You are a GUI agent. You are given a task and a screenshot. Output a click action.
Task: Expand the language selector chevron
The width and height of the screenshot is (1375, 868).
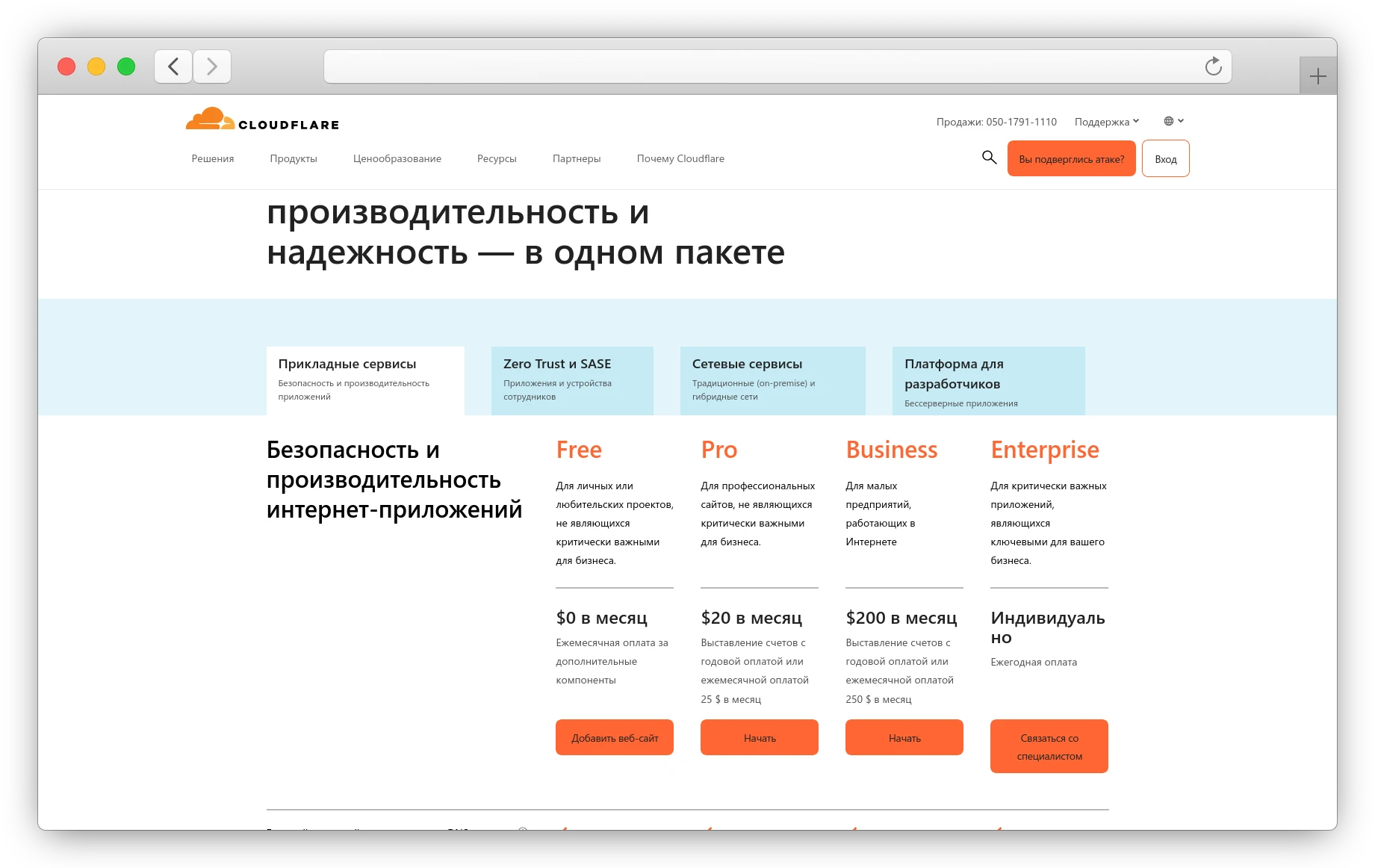[x=1182, y=120]
